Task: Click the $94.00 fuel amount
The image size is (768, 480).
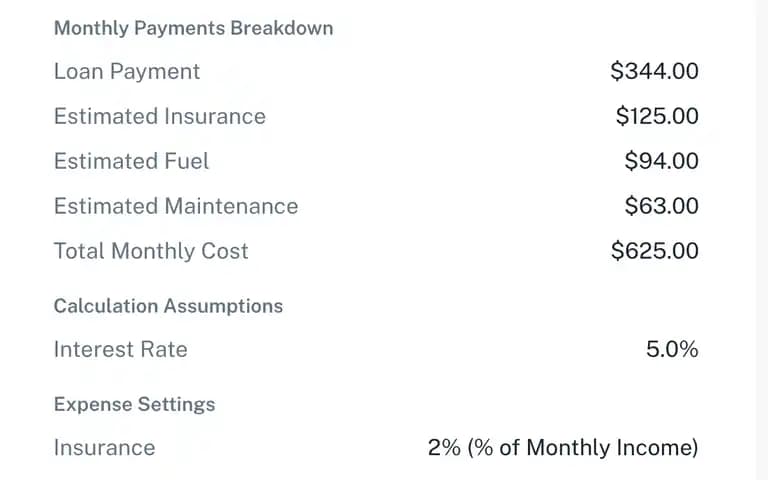Action: [x=661, y=161]
